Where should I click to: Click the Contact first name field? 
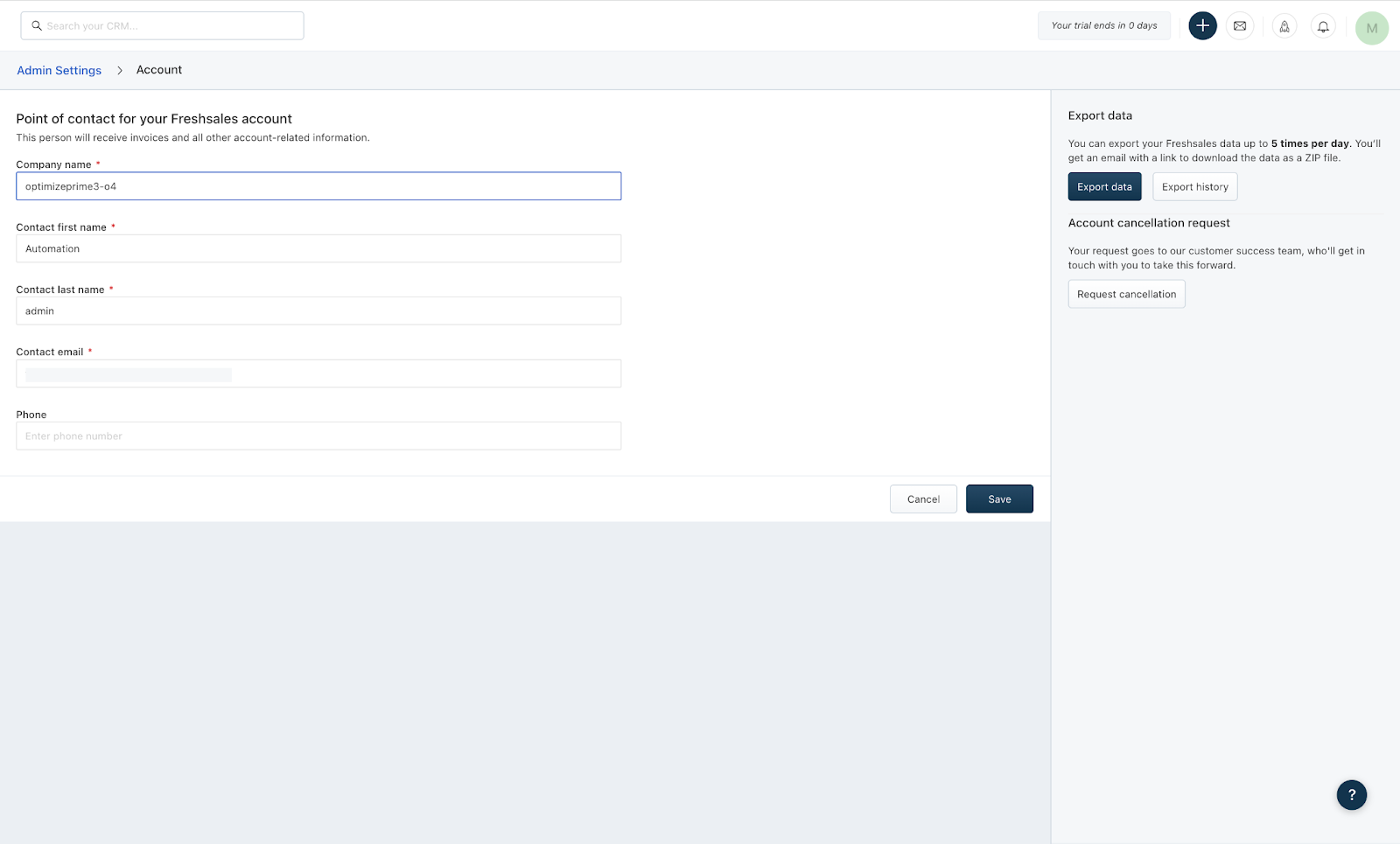click(x=318, y=248)
